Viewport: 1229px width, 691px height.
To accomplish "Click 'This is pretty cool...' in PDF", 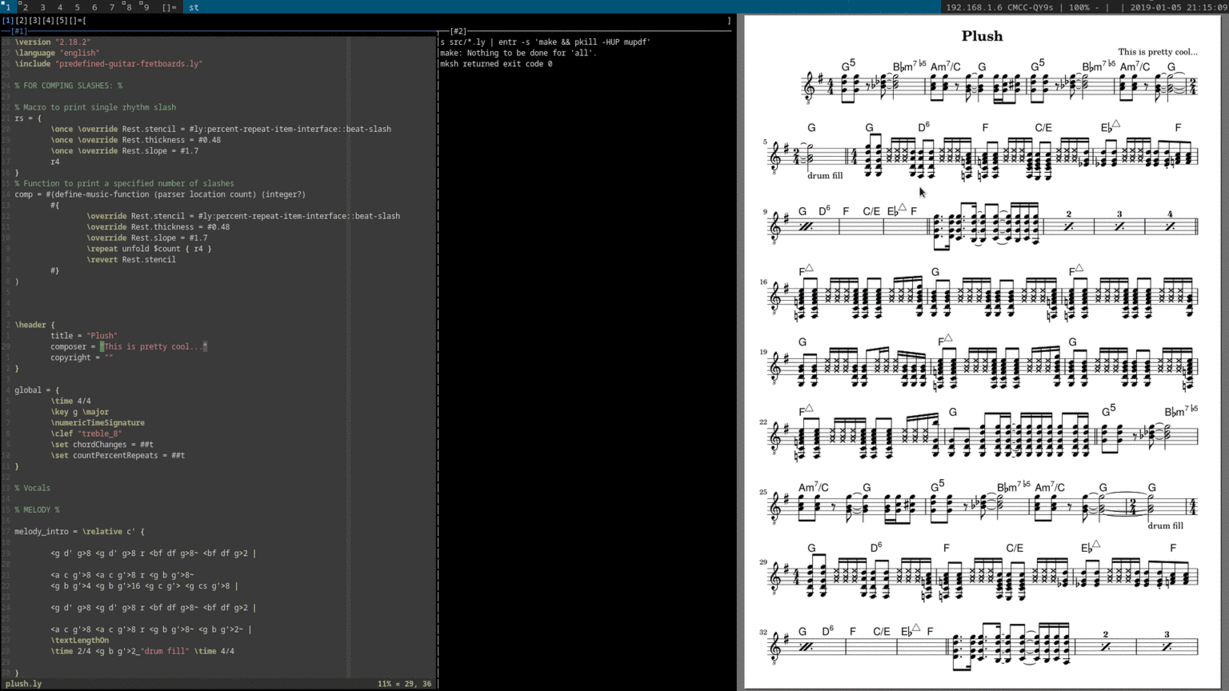I will pos(1157,51).
